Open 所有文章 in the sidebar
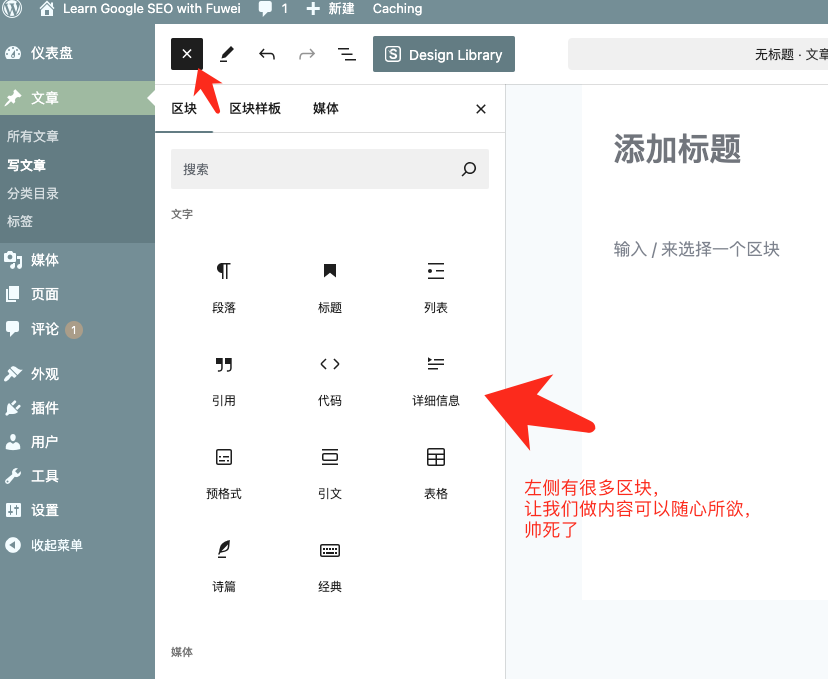 [33, 136]
